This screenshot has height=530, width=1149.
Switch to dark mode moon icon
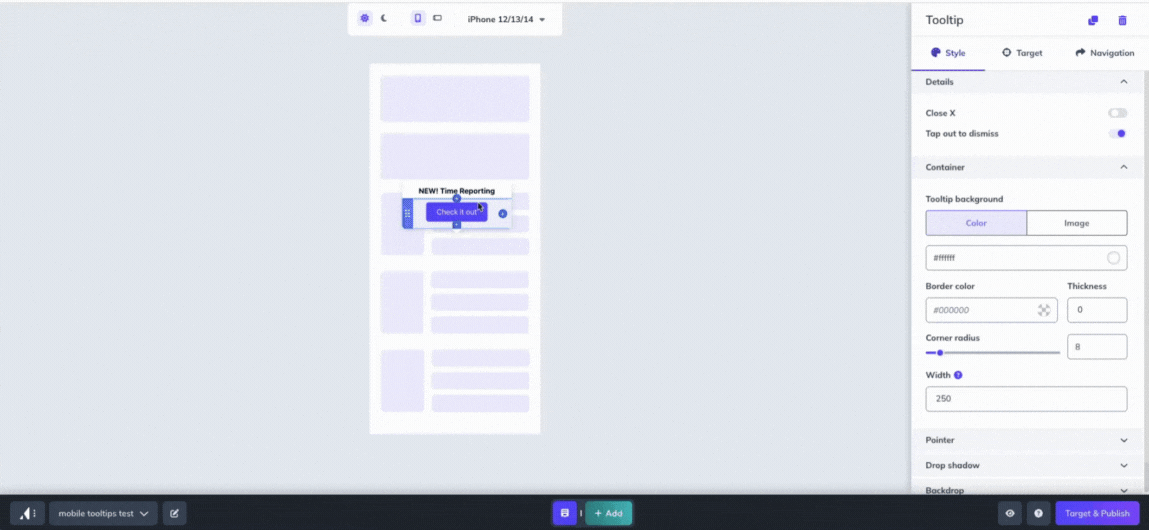[x=383, y=18]
